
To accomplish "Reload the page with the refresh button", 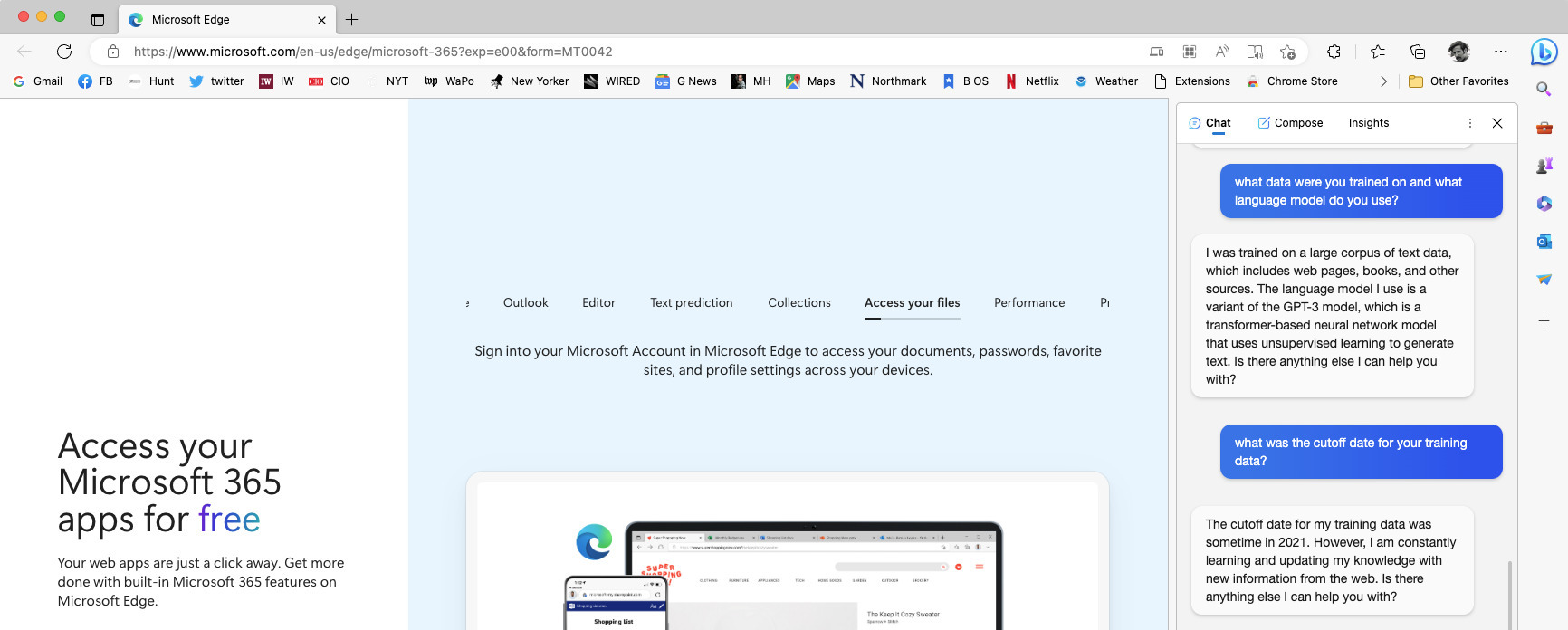I will (64, 52).
